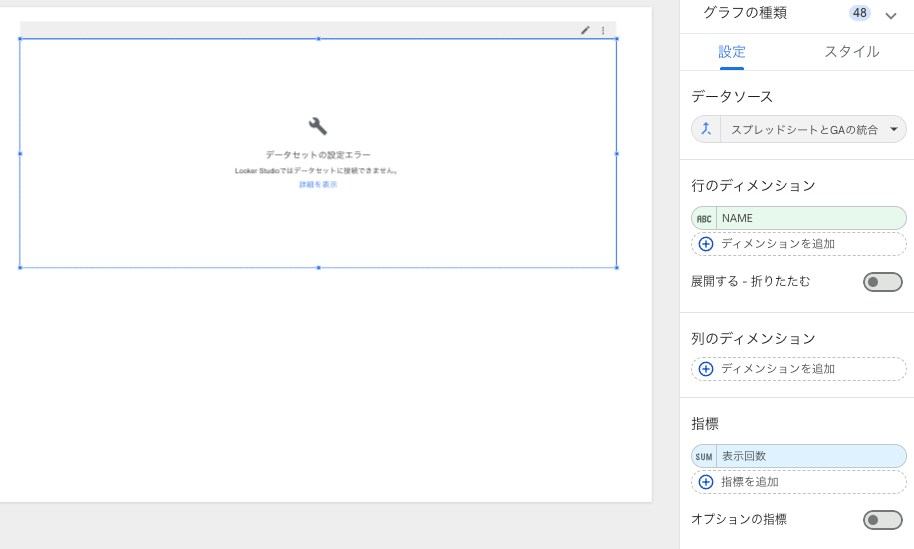914x549 pixels.
Task: Select the NAME dimension field
Action: click(810, 218)
